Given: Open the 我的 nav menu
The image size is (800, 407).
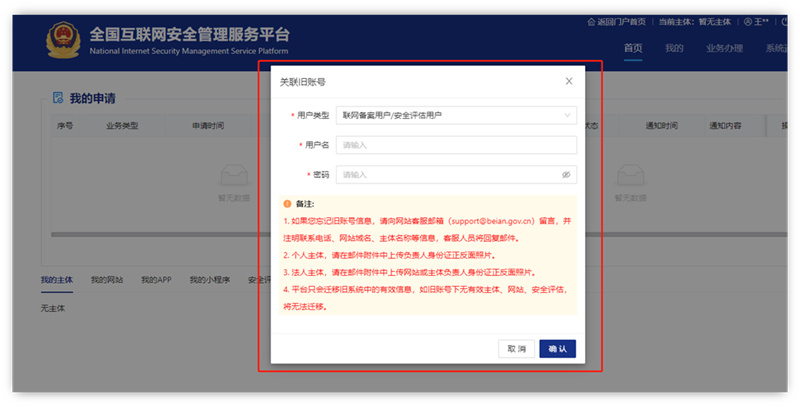Looking at the screenshot, I should pyautogui.click(x=674, y=48).
